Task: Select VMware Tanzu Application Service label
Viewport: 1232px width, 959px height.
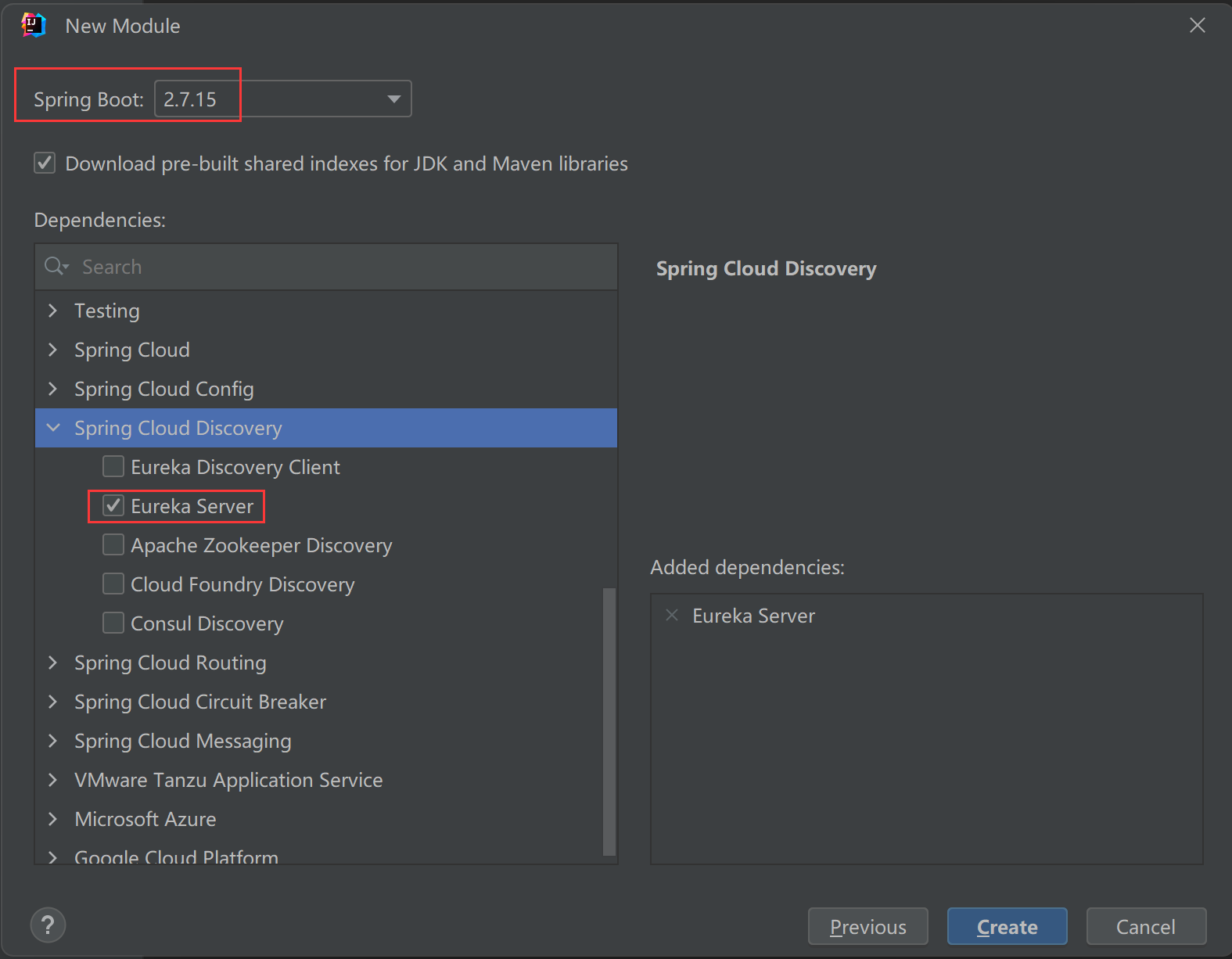Action: point(228,780)
